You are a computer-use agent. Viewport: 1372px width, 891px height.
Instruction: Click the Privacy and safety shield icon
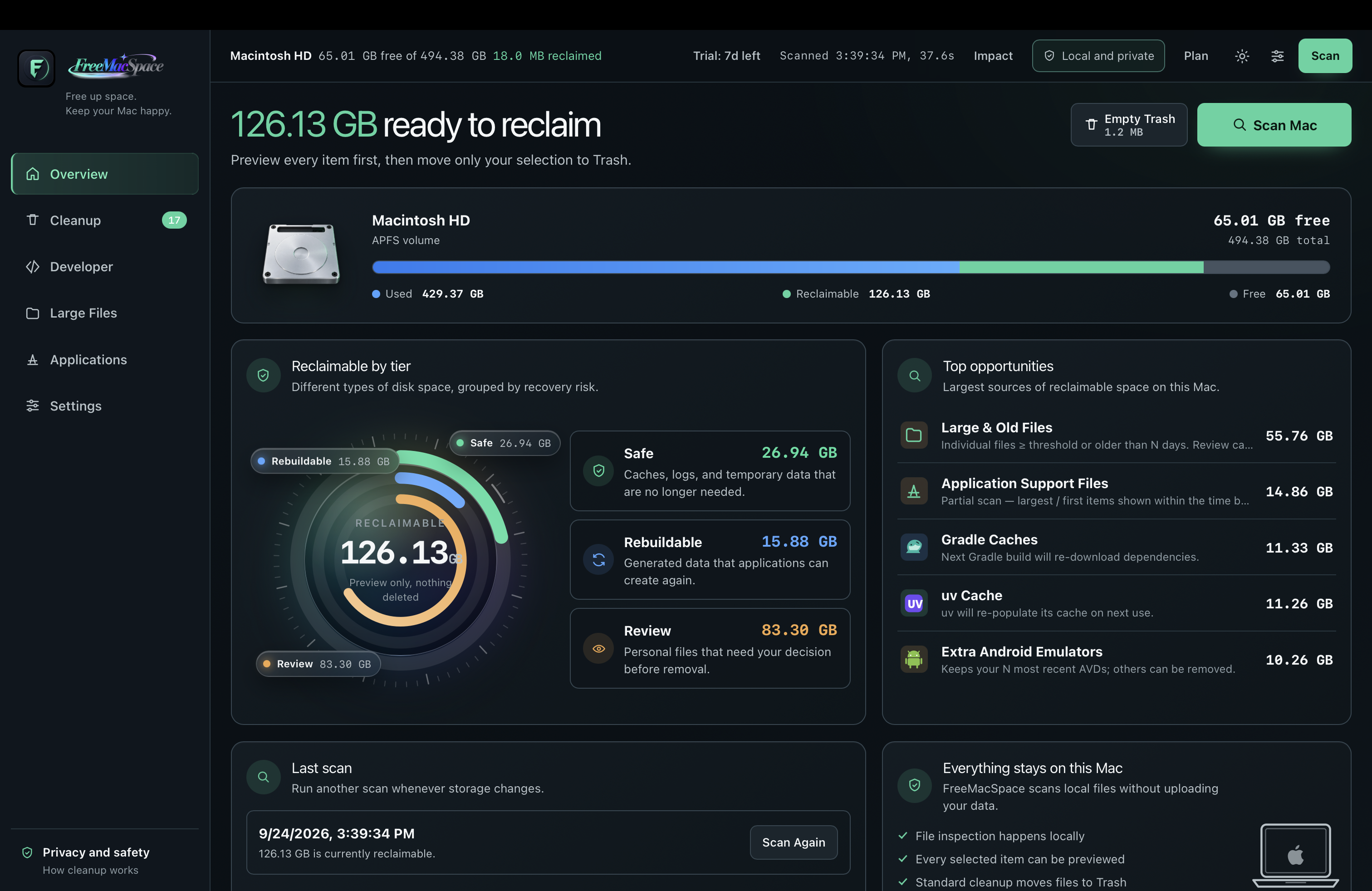coord(27,852)
